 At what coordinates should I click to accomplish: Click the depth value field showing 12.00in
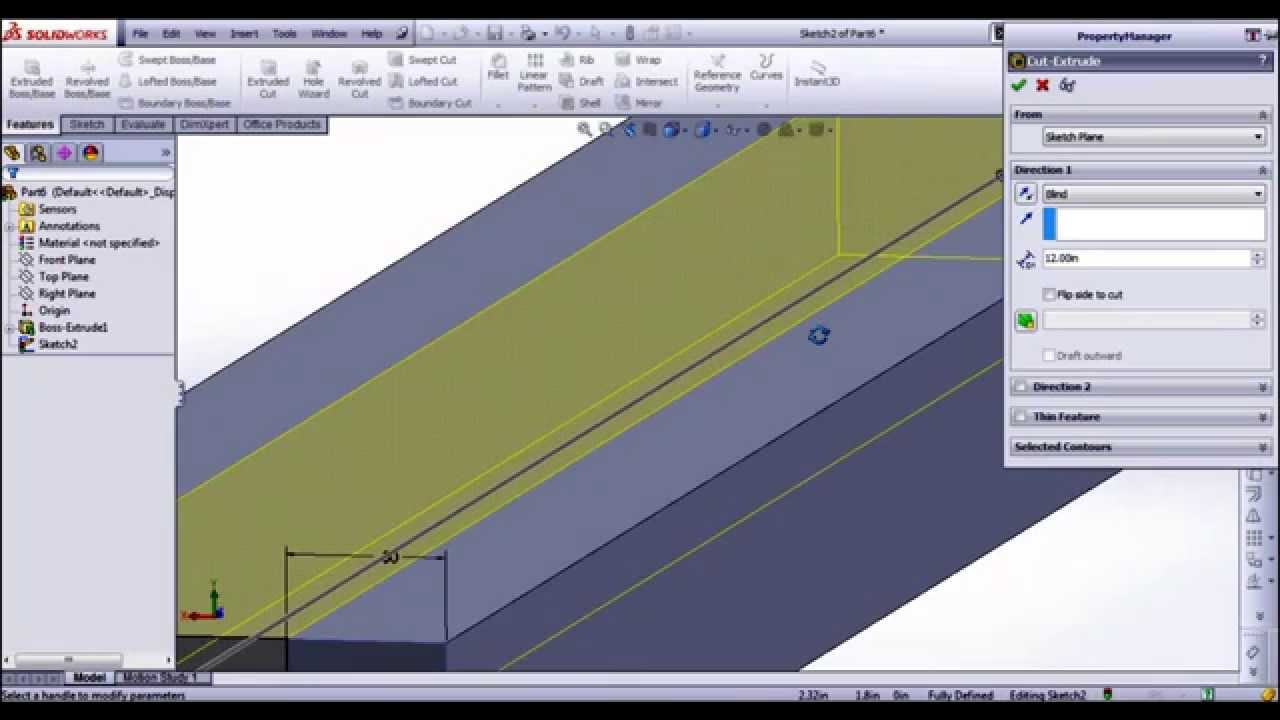click(1146, 258)
